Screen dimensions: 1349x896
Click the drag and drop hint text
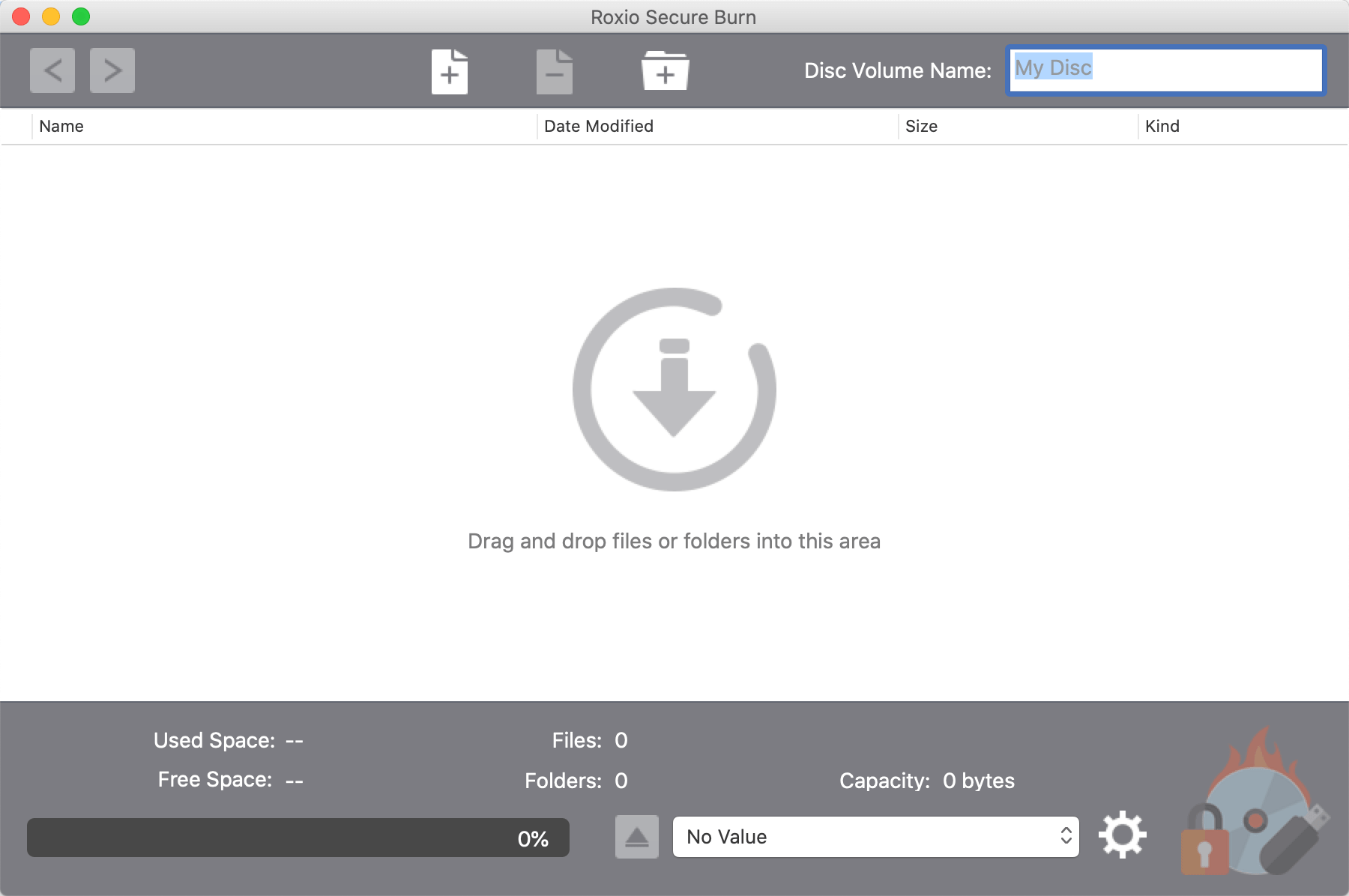pyautogui.click(x=674, y=541)
